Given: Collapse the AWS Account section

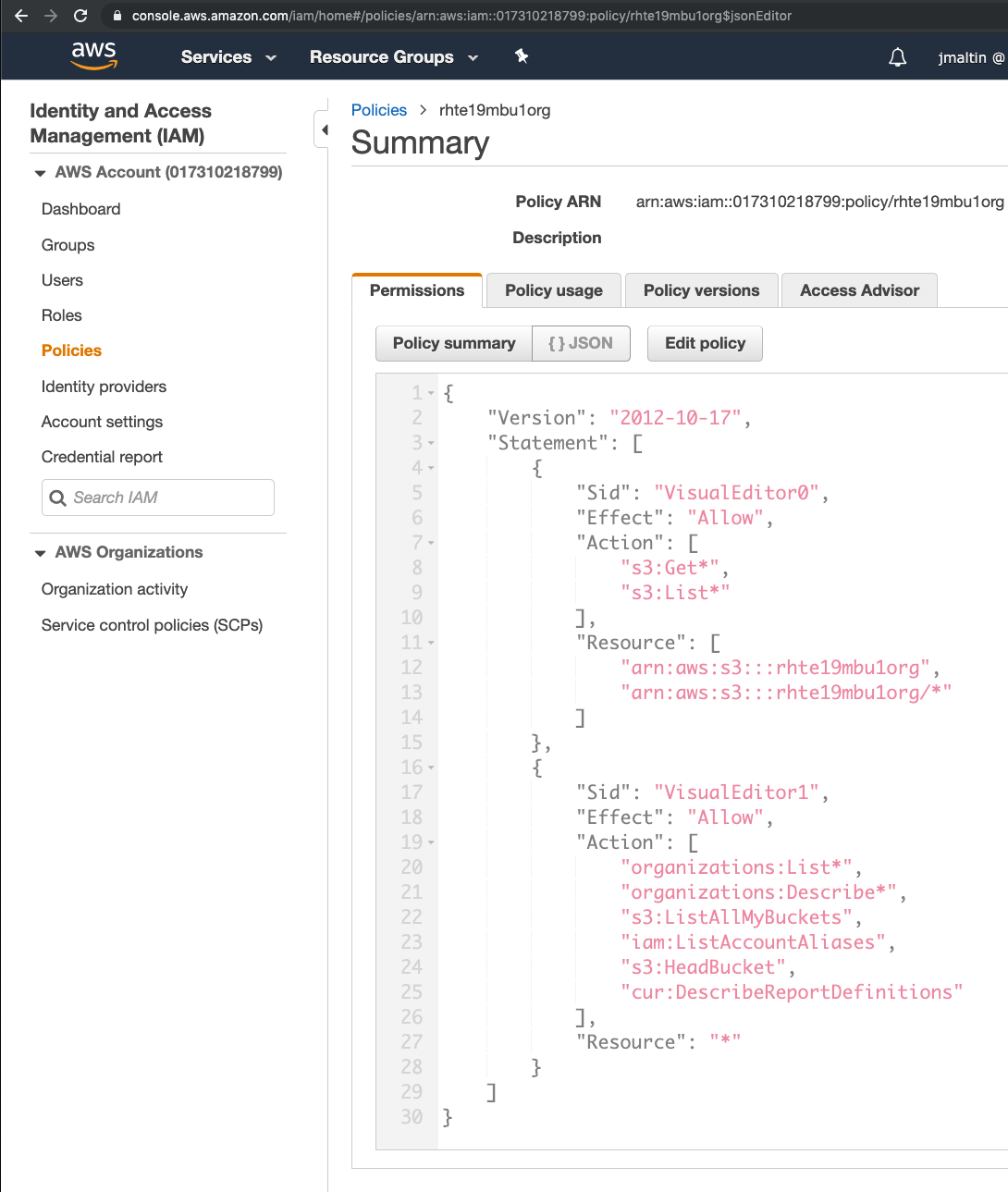Looking at the screenshot, I should pyautogui.click(x=40, y=173).
